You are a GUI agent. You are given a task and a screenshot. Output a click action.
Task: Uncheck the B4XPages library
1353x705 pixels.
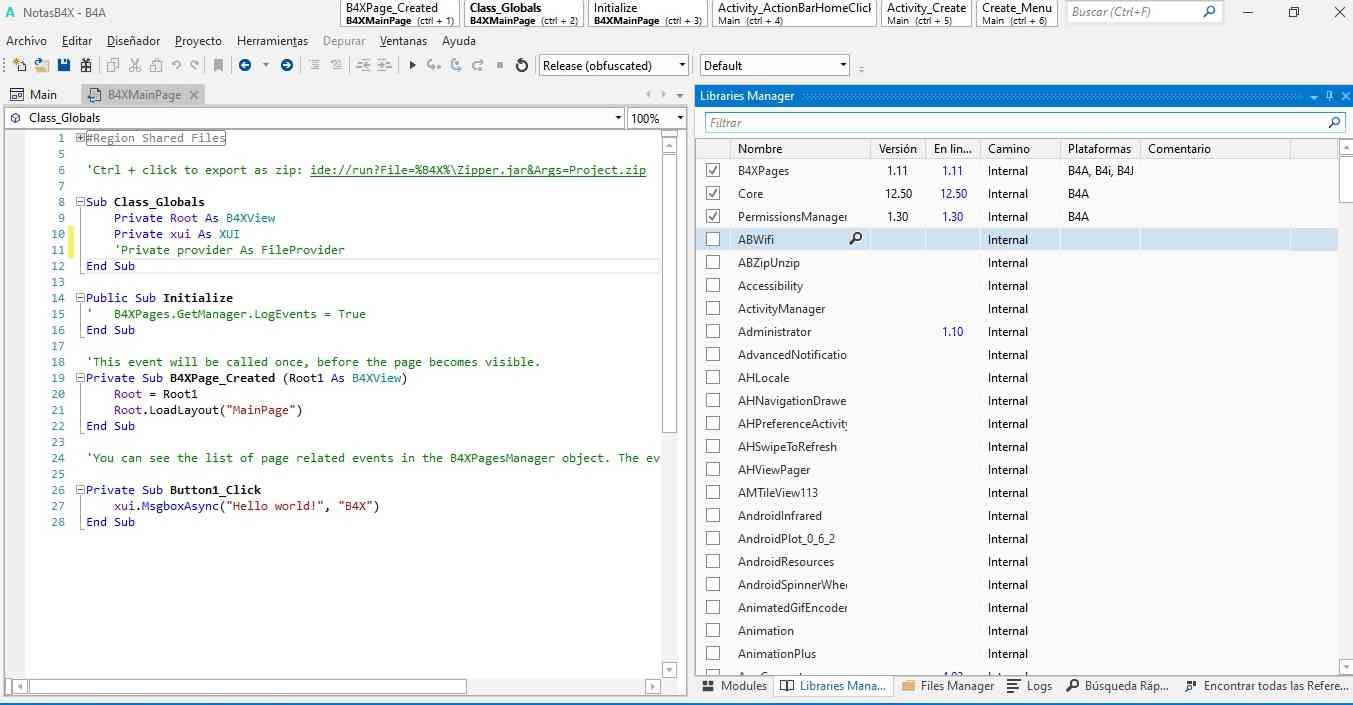click(x=713, y=170)
